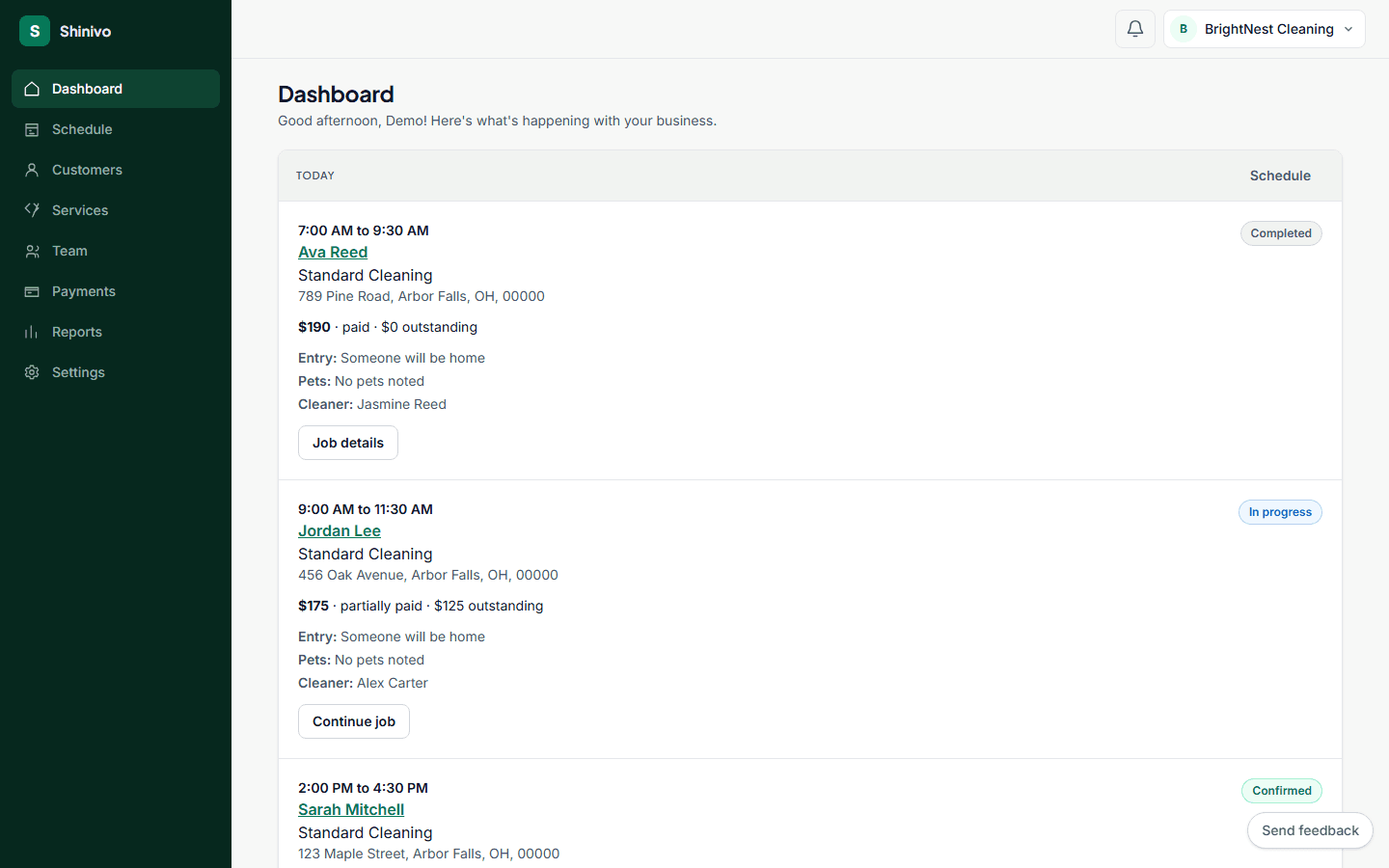1389x868 pixels.
Task: Click Continue job for Jordan Lee
Action: click(354, 721)
